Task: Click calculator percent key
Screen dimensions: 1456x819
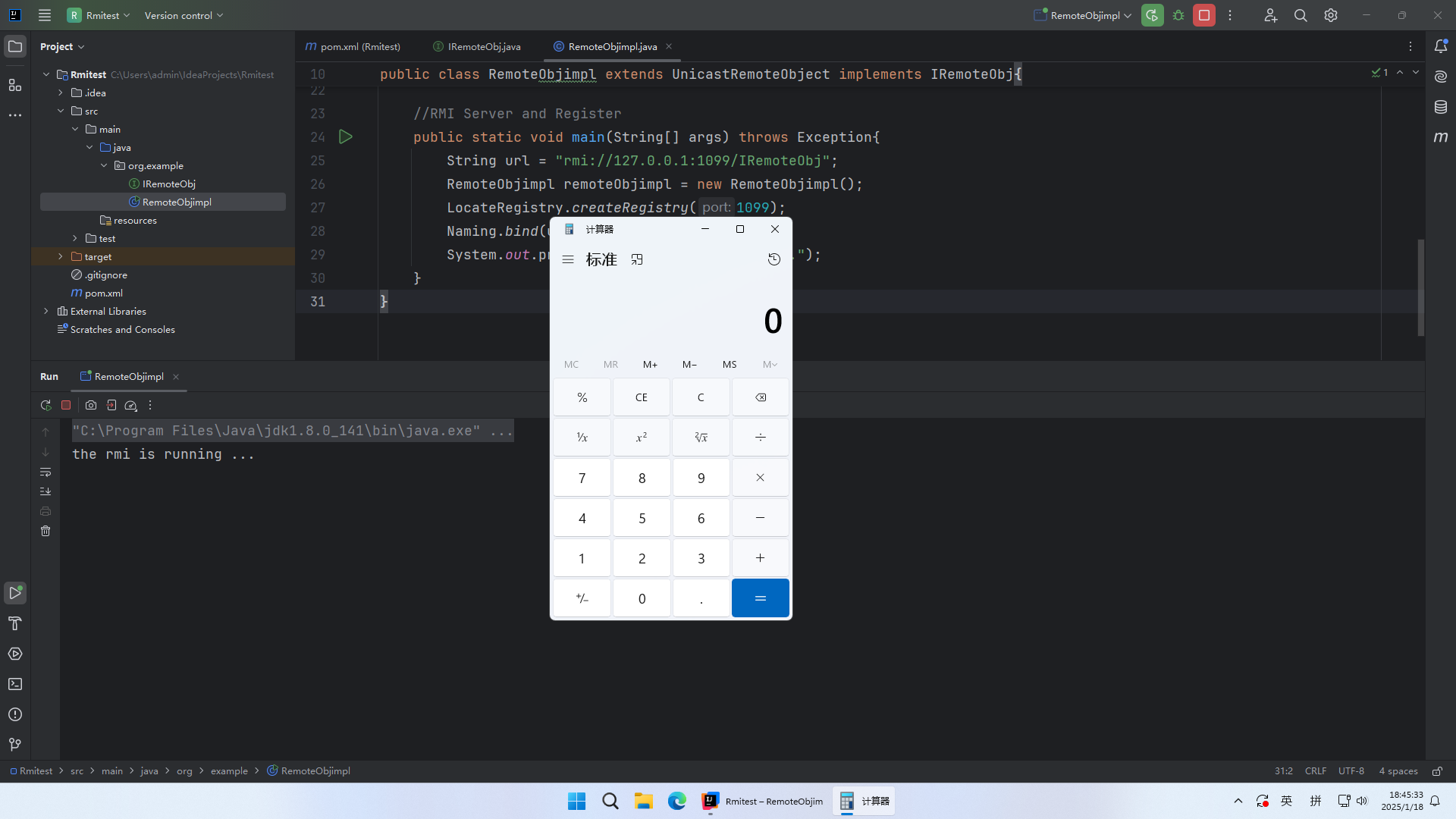Action: (582, 397)
